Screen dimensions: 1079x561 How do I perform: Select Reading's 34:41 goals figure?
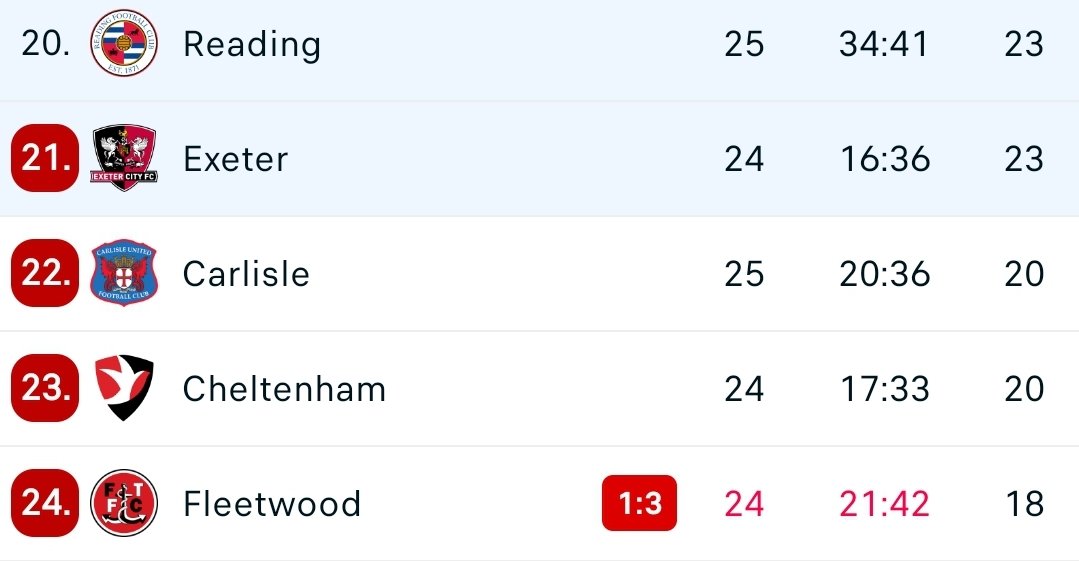pos(884,44)
